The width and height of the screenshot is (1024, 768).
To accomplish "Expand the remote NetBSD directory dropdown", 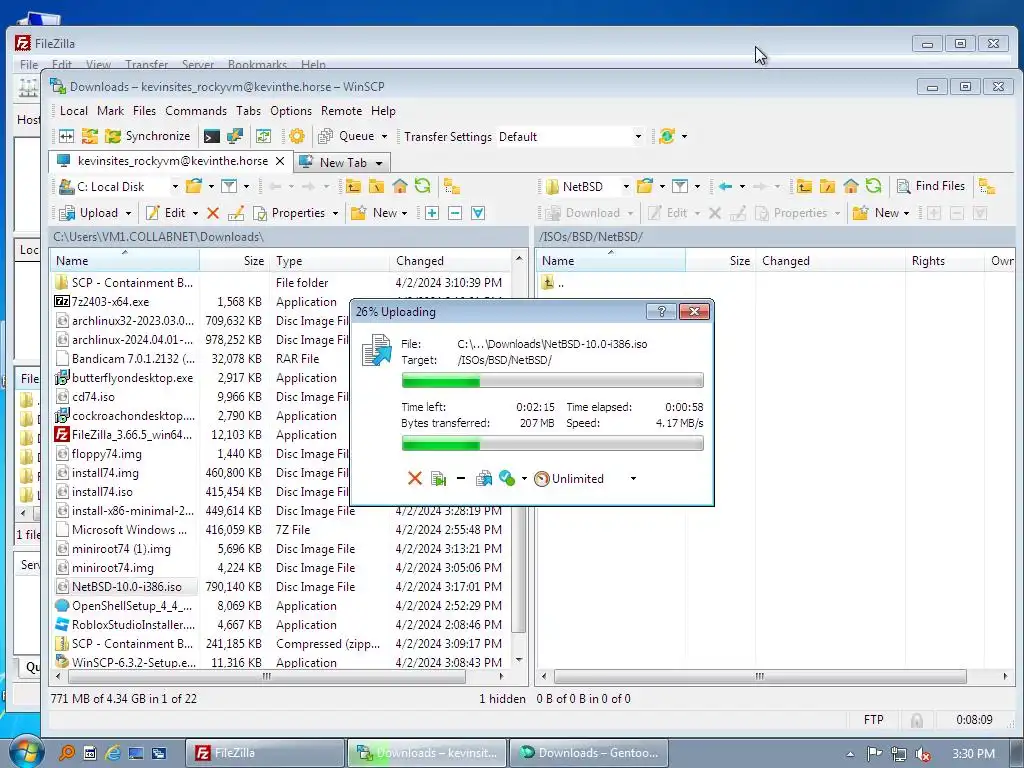I will pyautogui.click(x=626, y=187).
